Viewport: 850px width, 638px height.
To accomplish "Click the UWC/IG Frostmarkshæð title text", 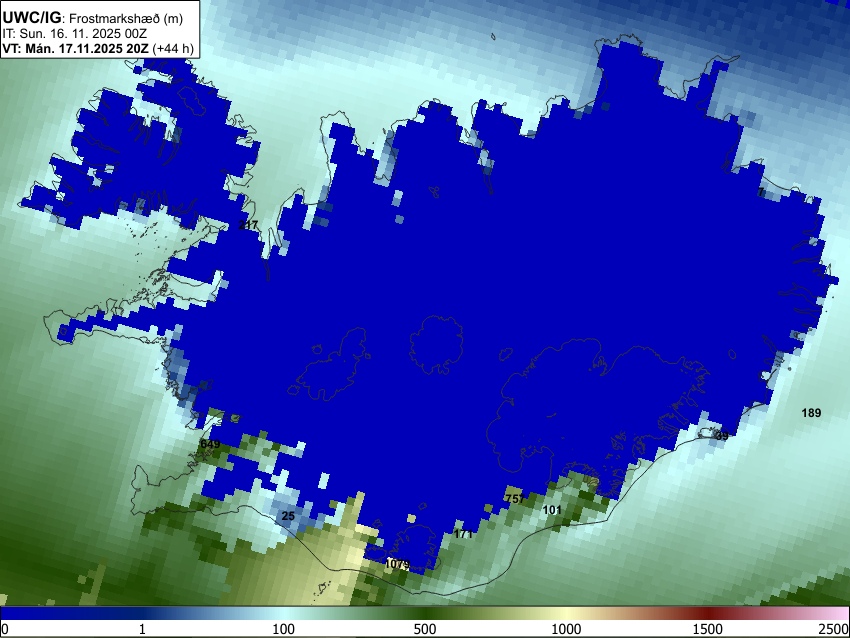I will point(93,18).
